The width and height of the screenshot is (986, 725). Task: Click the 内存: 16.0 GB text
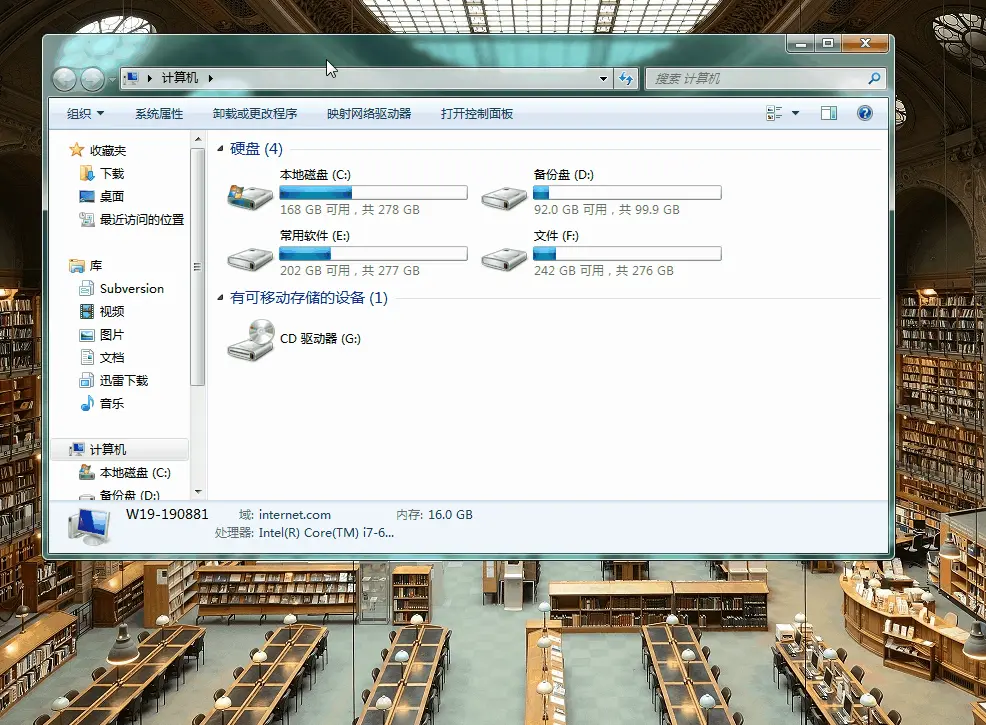435,515
